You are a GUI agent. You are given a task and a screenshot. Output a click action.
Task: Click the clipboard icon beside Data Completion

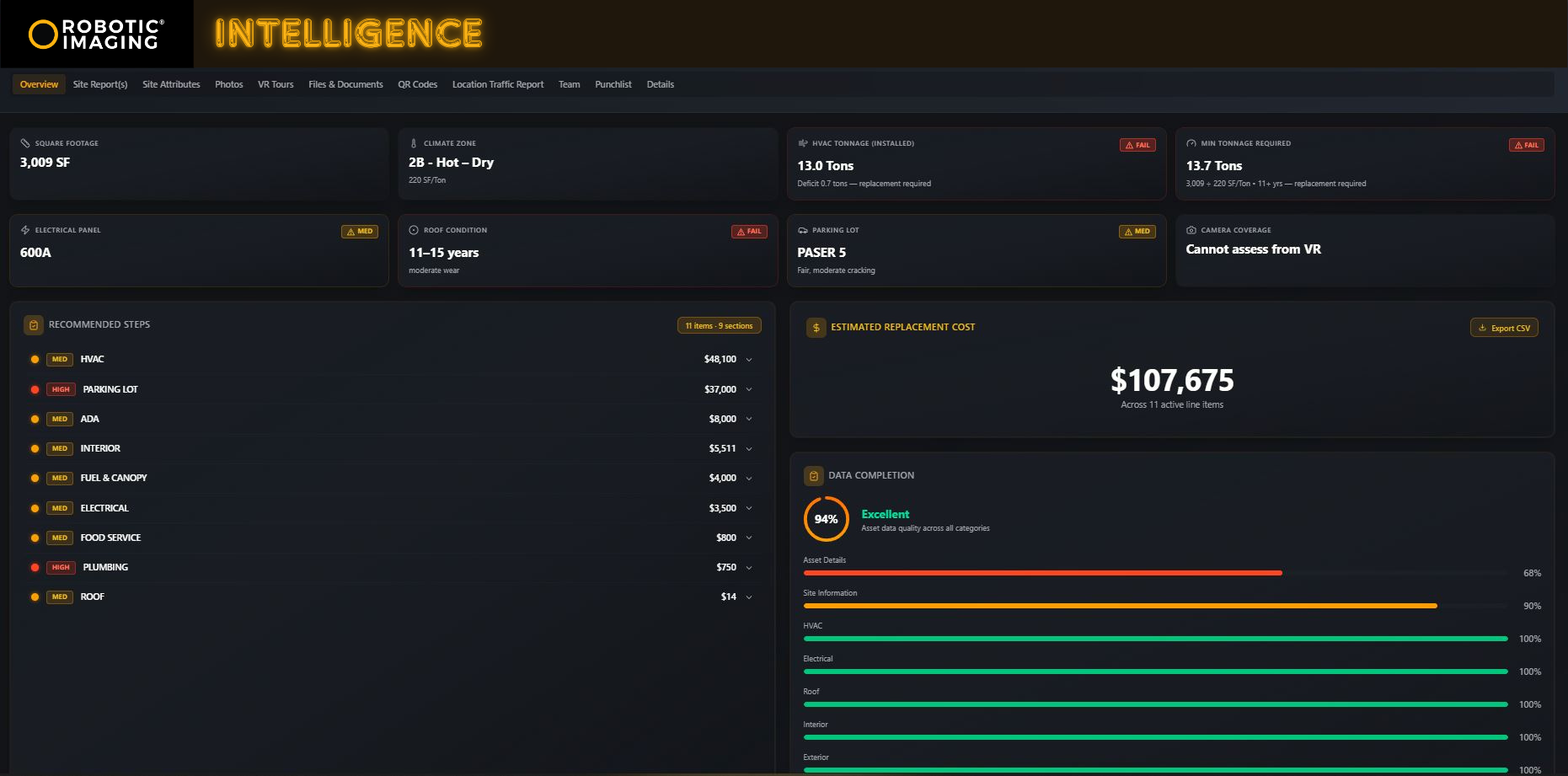pos(813,475)
